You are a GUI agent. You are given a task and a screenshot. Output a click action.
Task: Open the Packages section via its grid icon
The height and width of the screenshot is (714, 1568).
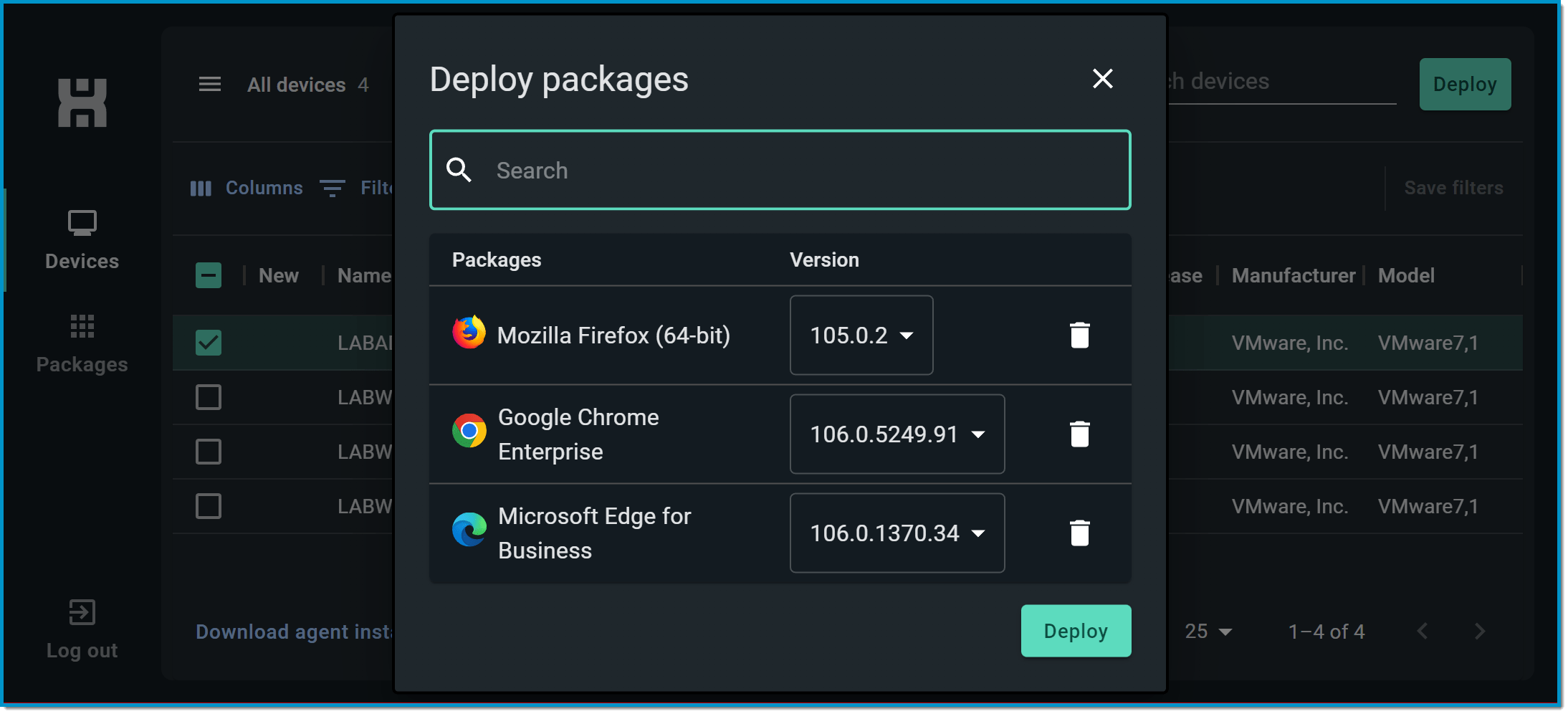coord(82,326)
